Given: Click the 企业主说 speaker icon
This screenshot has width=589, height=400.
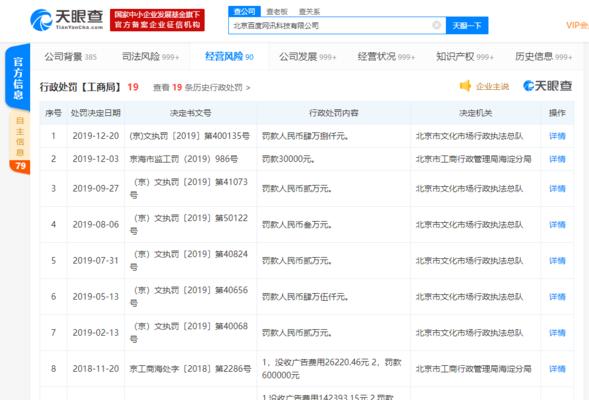Looking at the screenshot, I should click(465, 86).
